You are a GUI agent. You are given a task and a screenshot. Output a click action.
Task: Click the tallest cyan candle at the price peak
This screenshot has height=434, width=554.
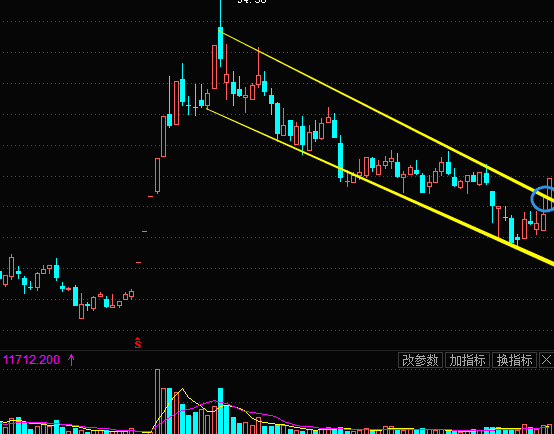coord(220,43)
